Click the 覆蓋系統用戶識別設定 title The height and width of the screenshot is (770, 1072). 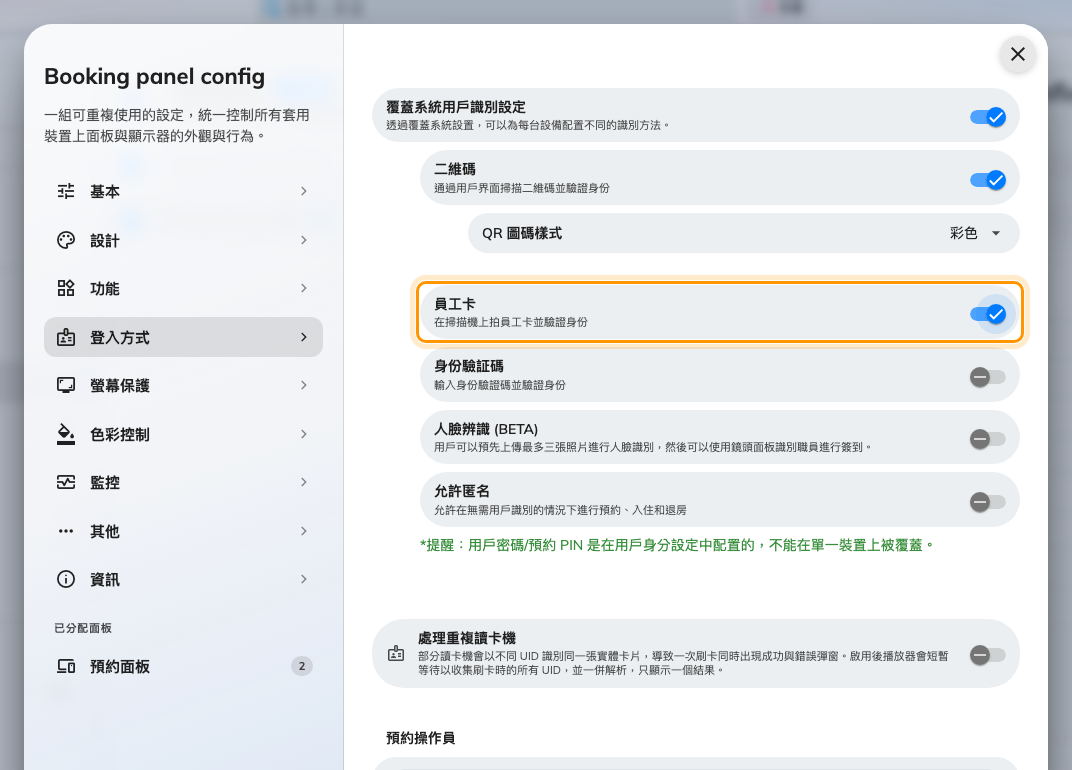[456, 107]
